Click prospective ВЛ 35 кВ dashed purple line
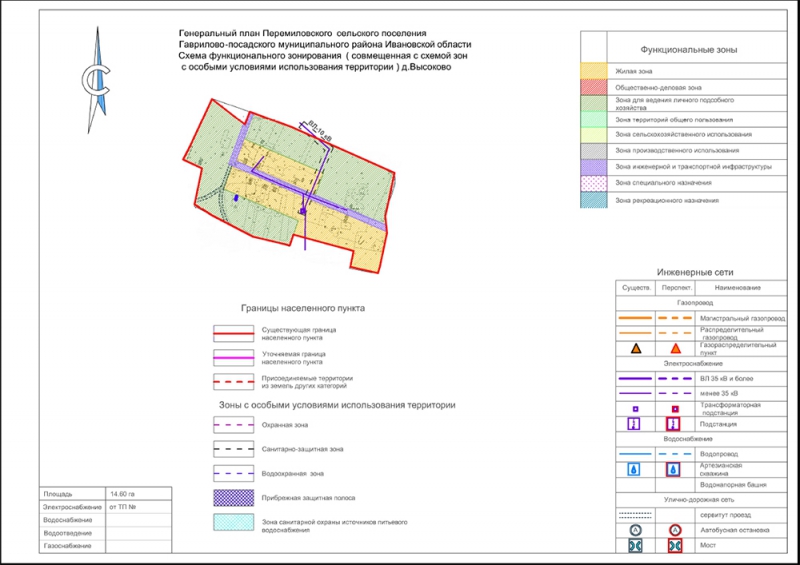 pyautogui.click(x=675, y=379)
